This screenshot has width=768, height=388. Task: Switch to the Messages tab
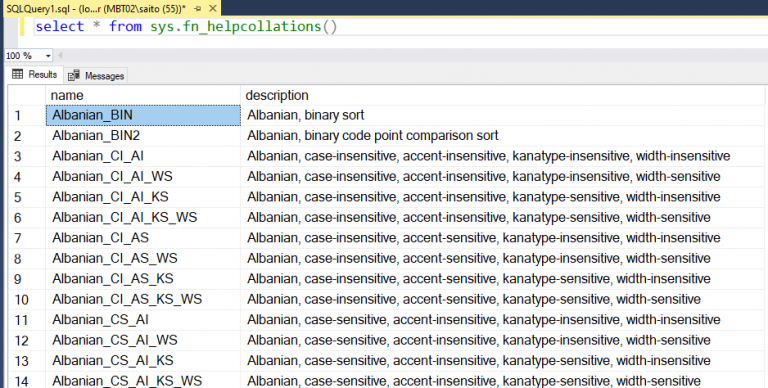pyautogui.click(x=96, y=75)
